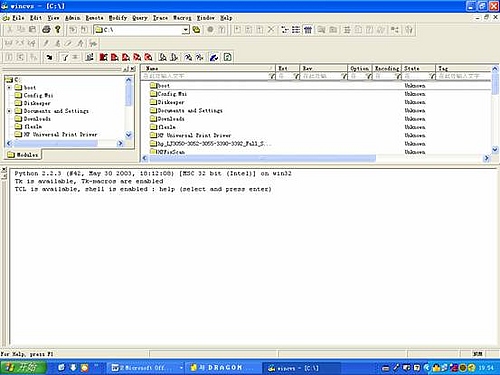The image size is (500, 375).
Task: Click the black diagonal arrow icon in the filter toolbar
Action: click(x=50, y=57)
